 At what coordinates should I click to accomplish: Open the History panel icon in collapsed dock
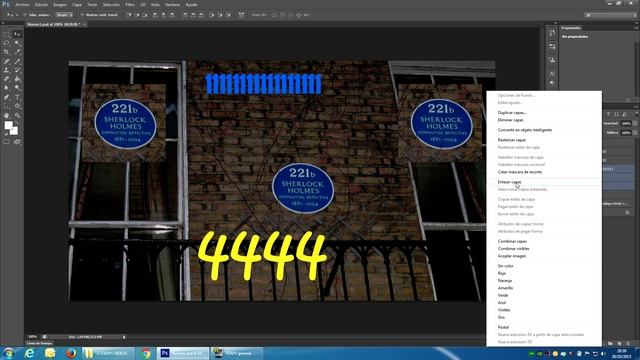click(552, 33)
